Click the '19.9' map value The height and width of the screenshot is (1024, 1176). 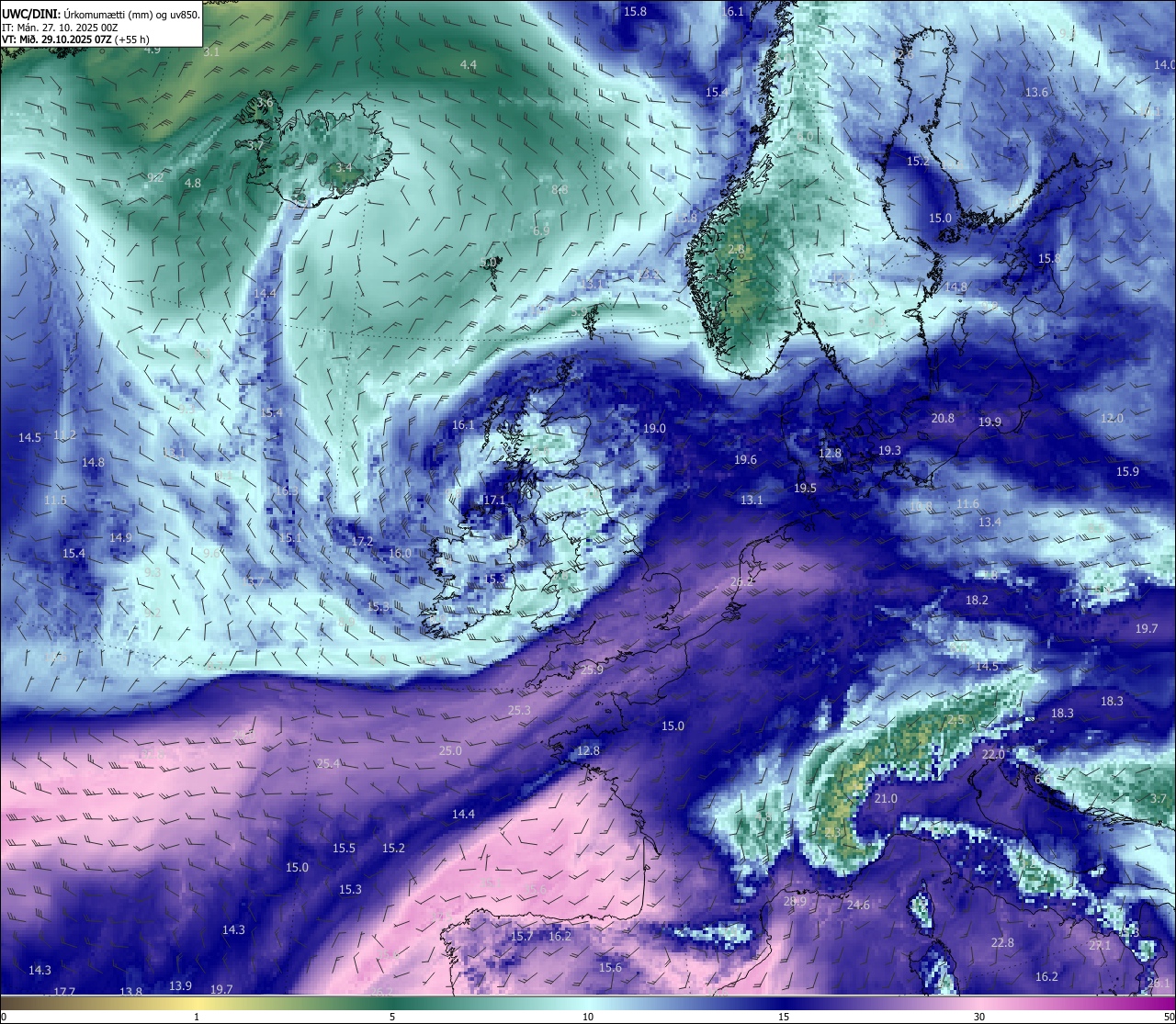(989, 422)
